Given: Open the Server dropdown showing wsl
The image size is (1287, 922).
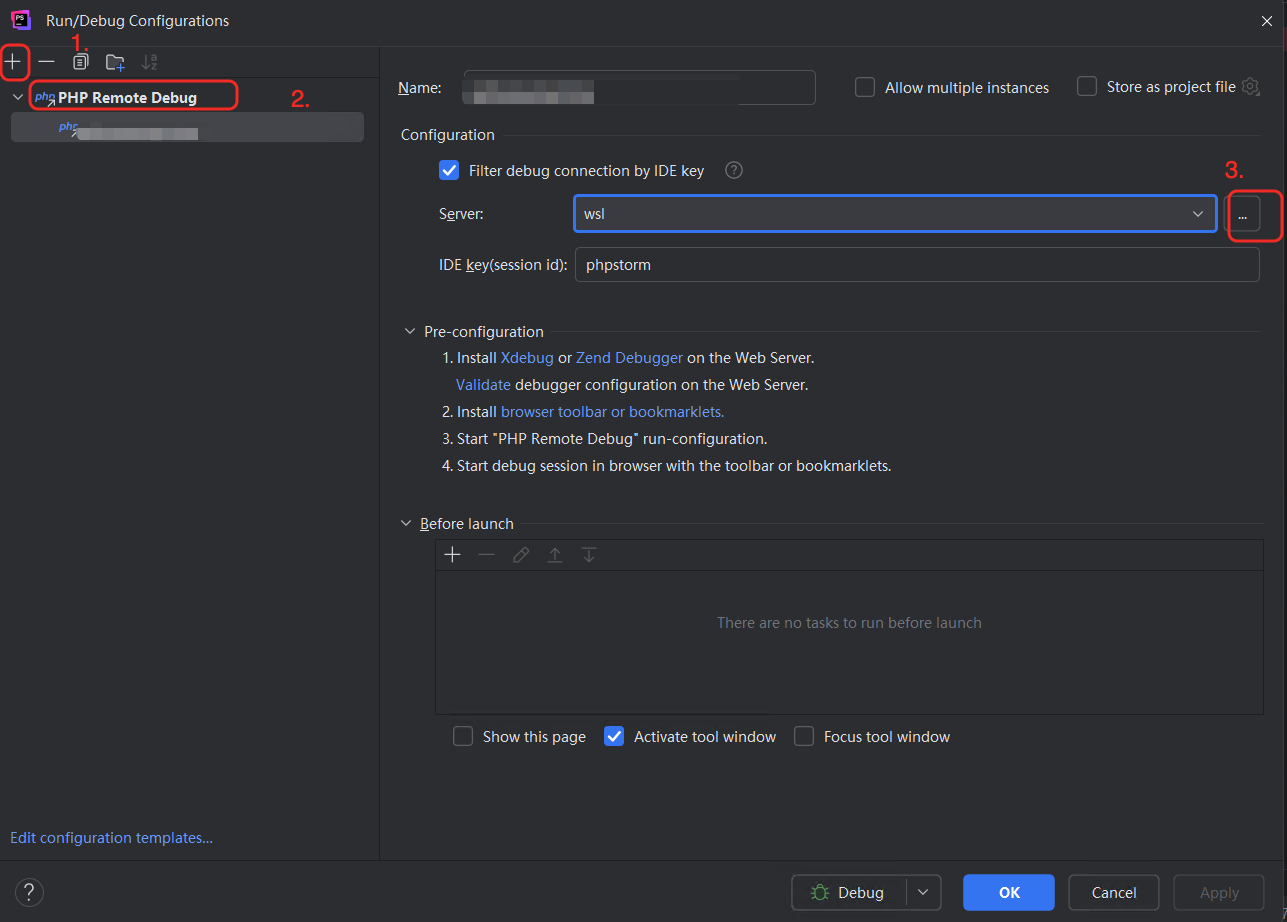Looking at the screenshot, I should tap(896, 214).
